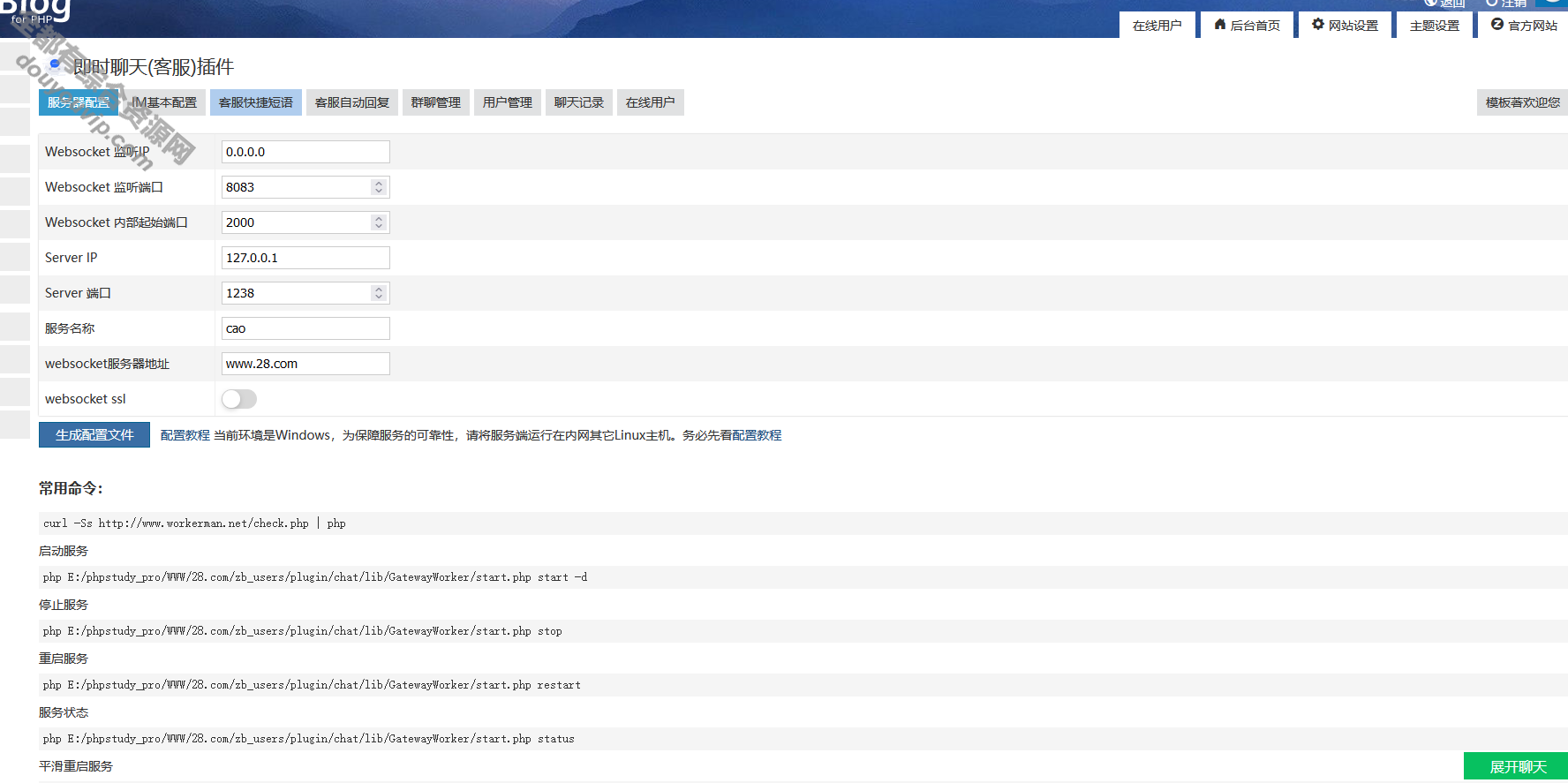Click the gear icon beside 网站设置
This screenshot has width=1568, height=783.
point(1318,25)
